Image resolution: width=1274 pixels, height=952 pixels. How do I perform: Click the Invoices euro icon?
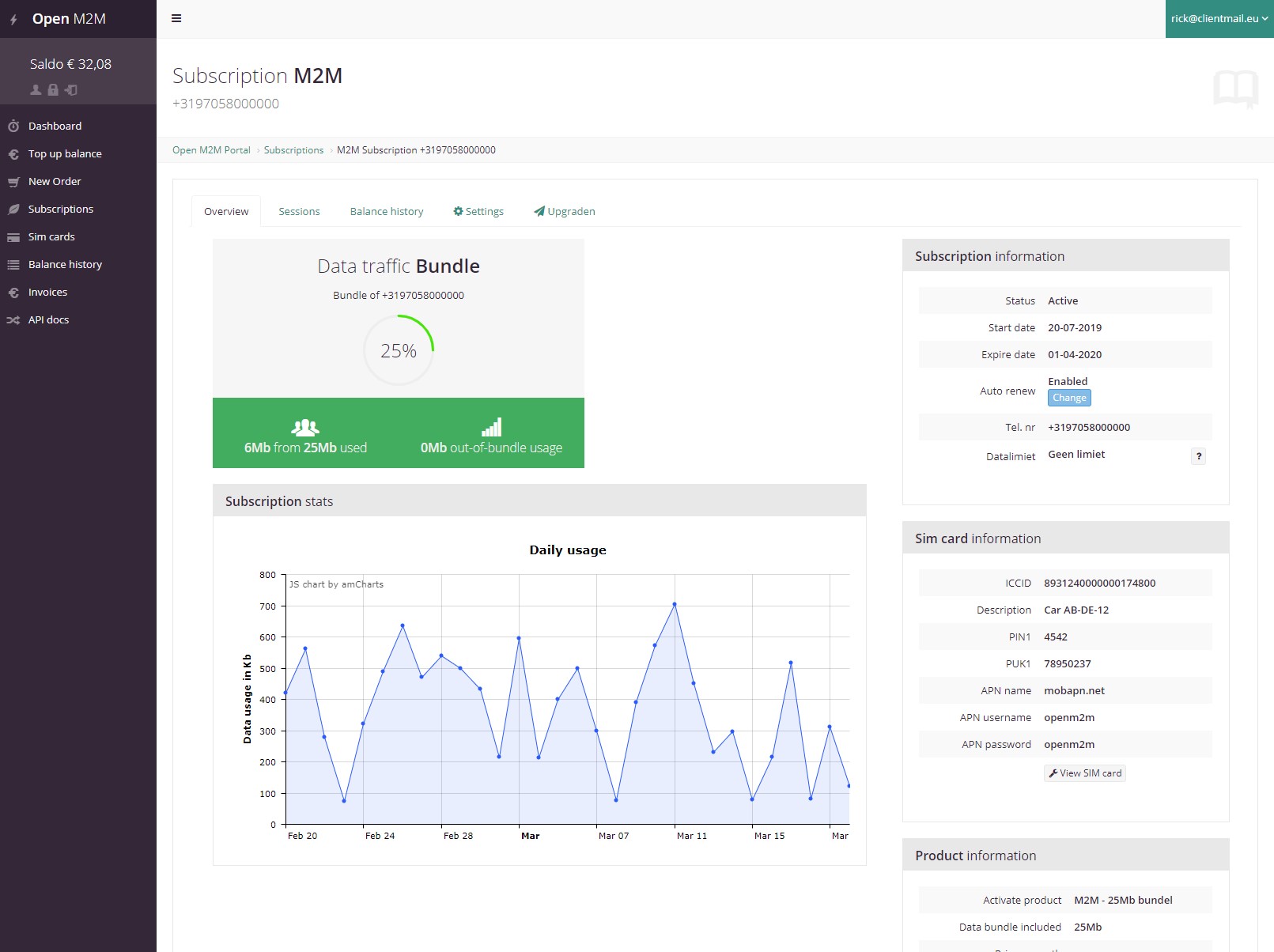12,292
